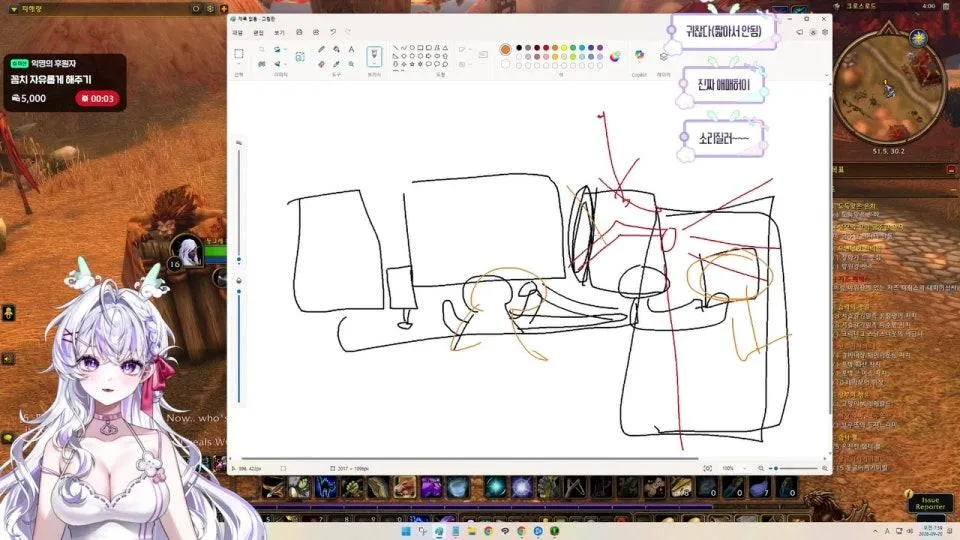960x540 pixels.
Task: Open the 파일 (File) menu in Paint
Action: coord(238,32)
